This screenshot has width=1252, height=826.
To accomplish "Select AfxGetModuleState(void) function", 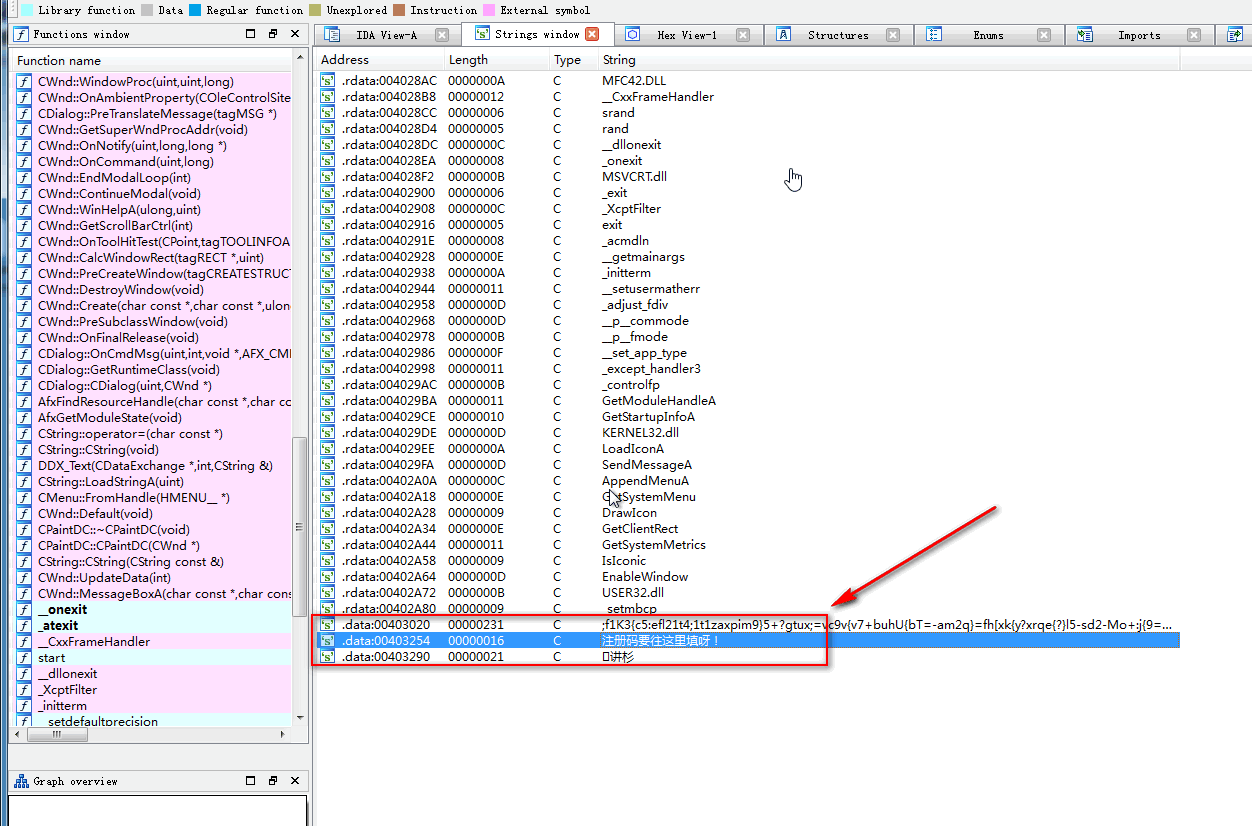I will [151, 418].
